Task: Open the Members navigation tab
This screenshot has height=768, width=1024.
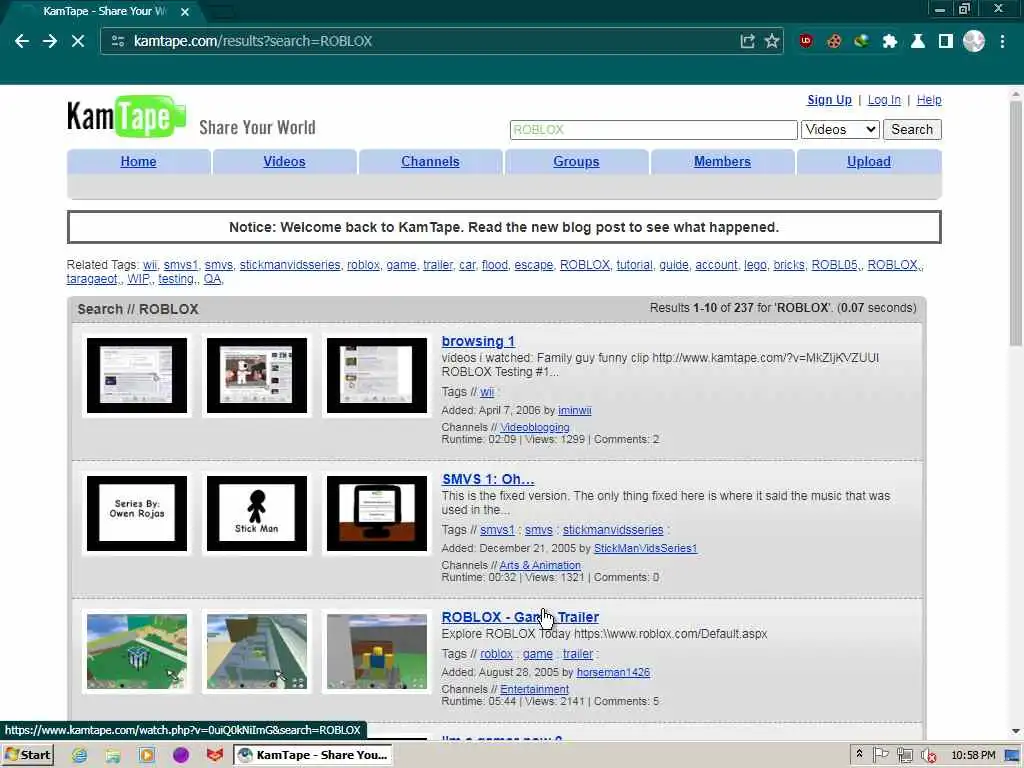Action: [722, 161]
